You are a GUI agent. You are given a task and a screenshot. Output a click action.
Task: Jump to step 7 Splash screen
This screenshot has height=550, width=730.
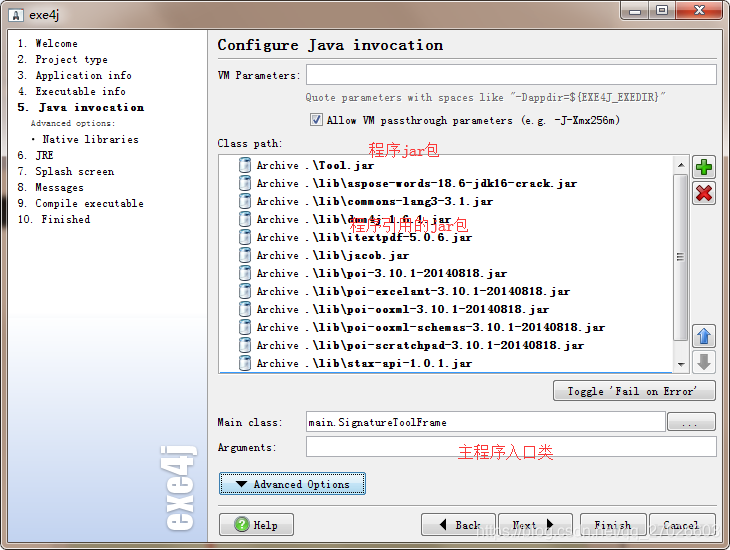66,171
